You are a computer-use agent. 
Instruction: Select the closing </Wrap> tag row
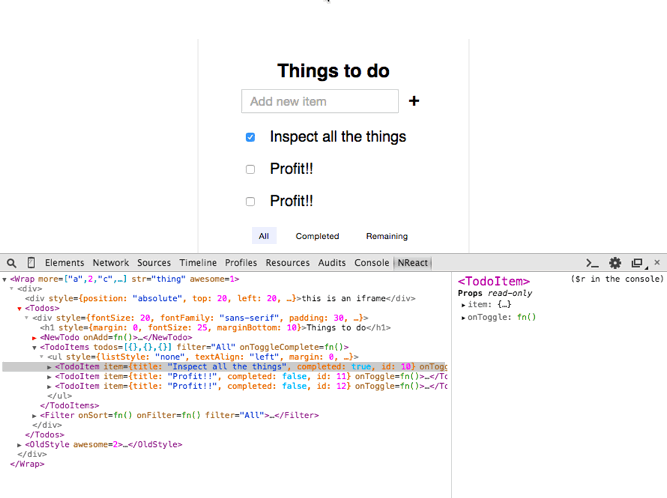[27, 464]
